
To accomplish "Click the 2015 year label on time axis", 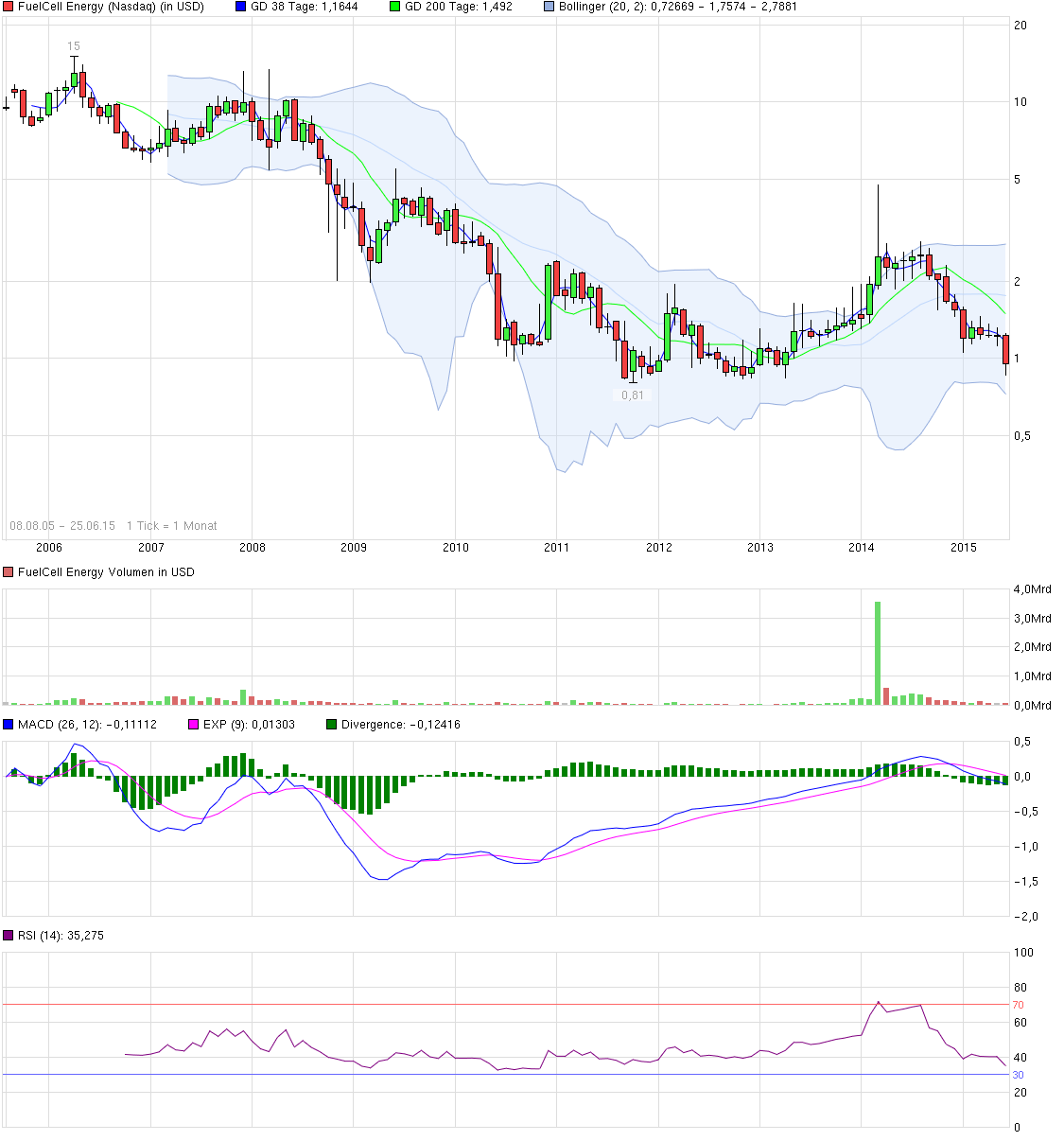I will coord(964,548).
